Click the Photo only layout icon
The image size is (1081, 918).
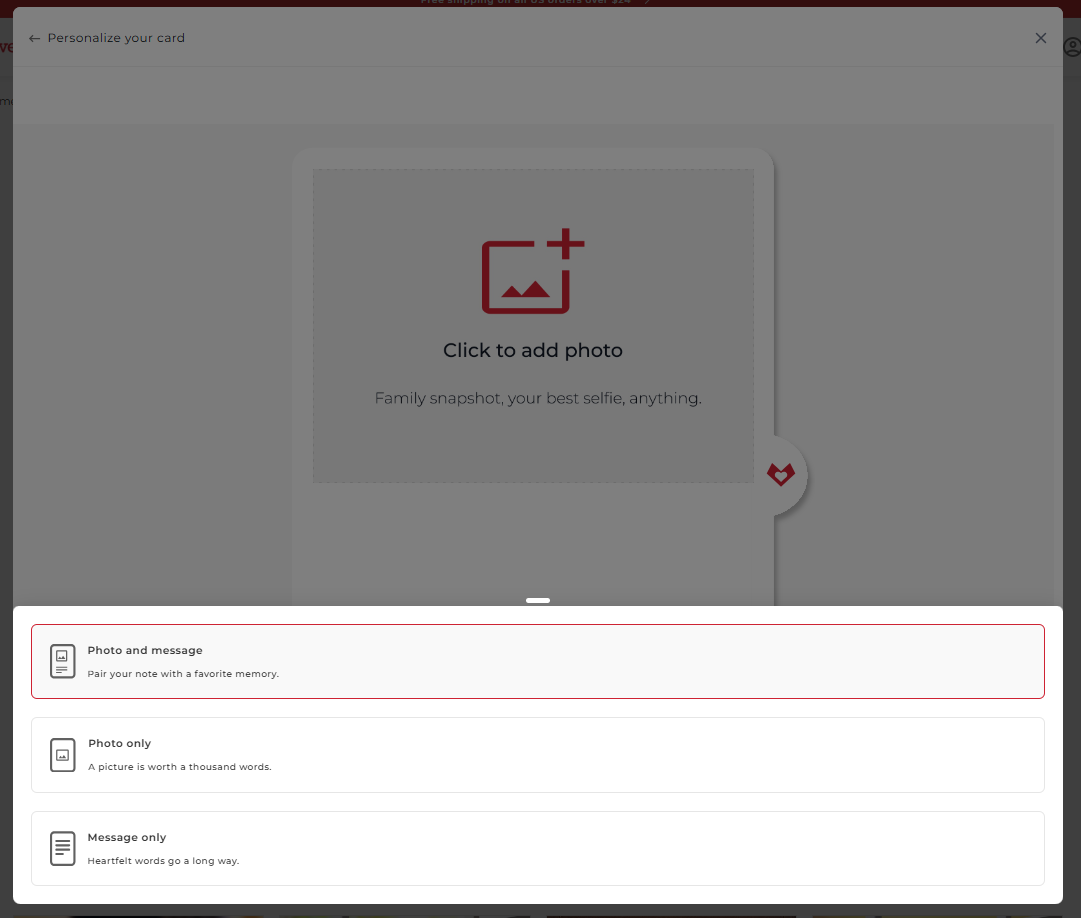tap(63, 755)
